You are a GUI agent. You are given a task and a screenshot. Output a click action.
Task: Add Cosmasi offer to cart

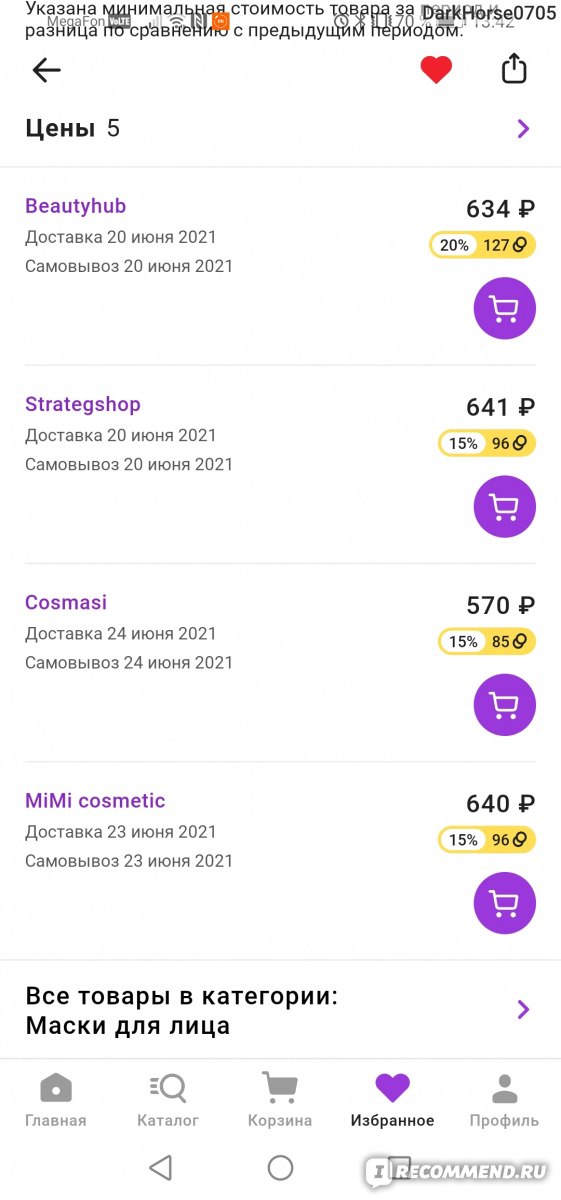pos(505,705)
